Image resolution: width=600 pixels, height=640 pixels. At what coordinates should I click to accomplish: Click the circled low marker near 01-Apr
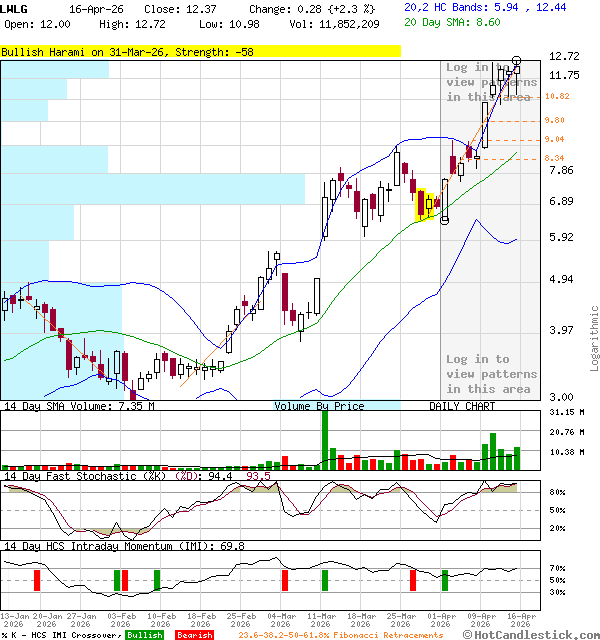(x=445, y=218)
